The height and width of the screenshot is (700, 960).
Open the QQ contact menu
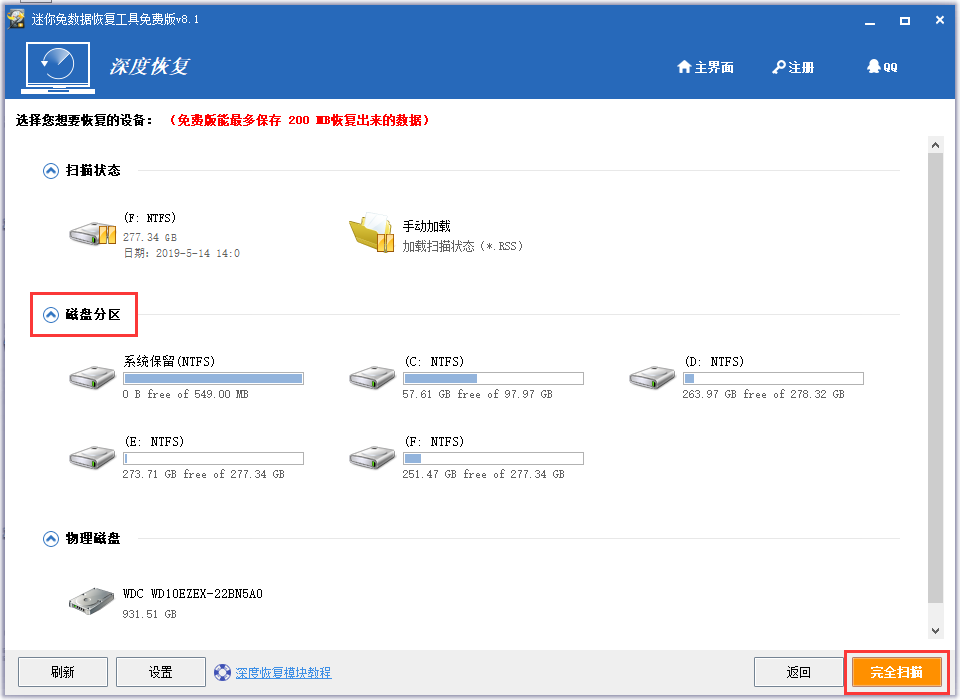(x=882, y=67)
